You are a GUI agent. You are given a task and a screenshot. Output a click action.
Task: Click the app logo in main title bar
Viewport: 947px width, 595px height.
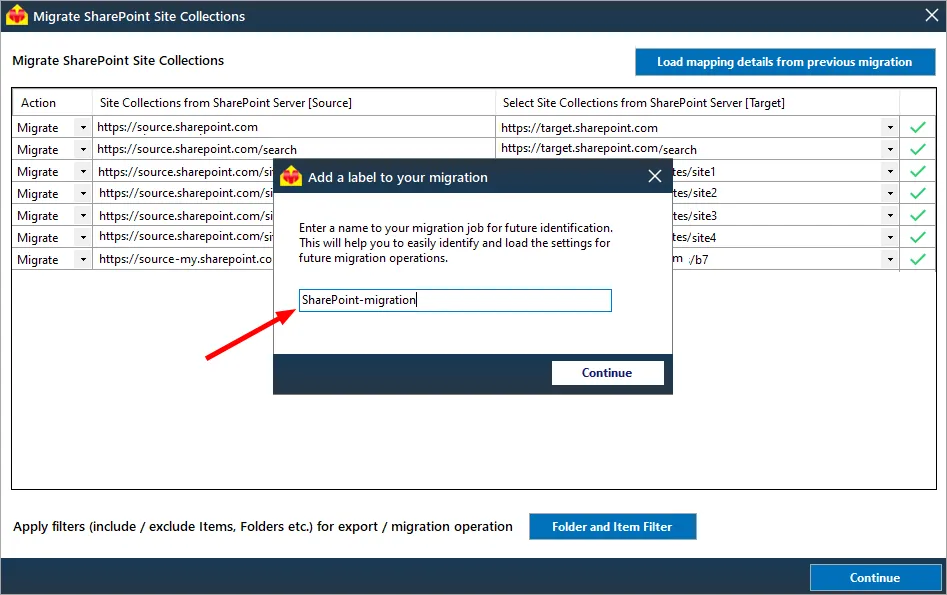coord(17,16)
